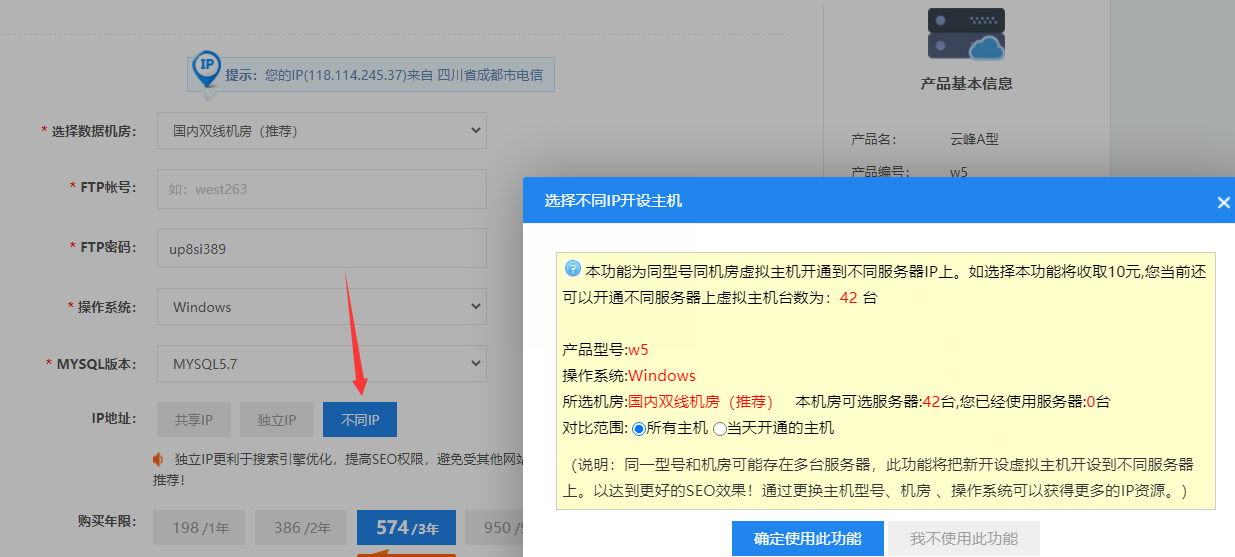The width and height of the screenshot is (1235, 557).
Task: Select the 当天开通的主机 radio option
Action: coord(719,428)
